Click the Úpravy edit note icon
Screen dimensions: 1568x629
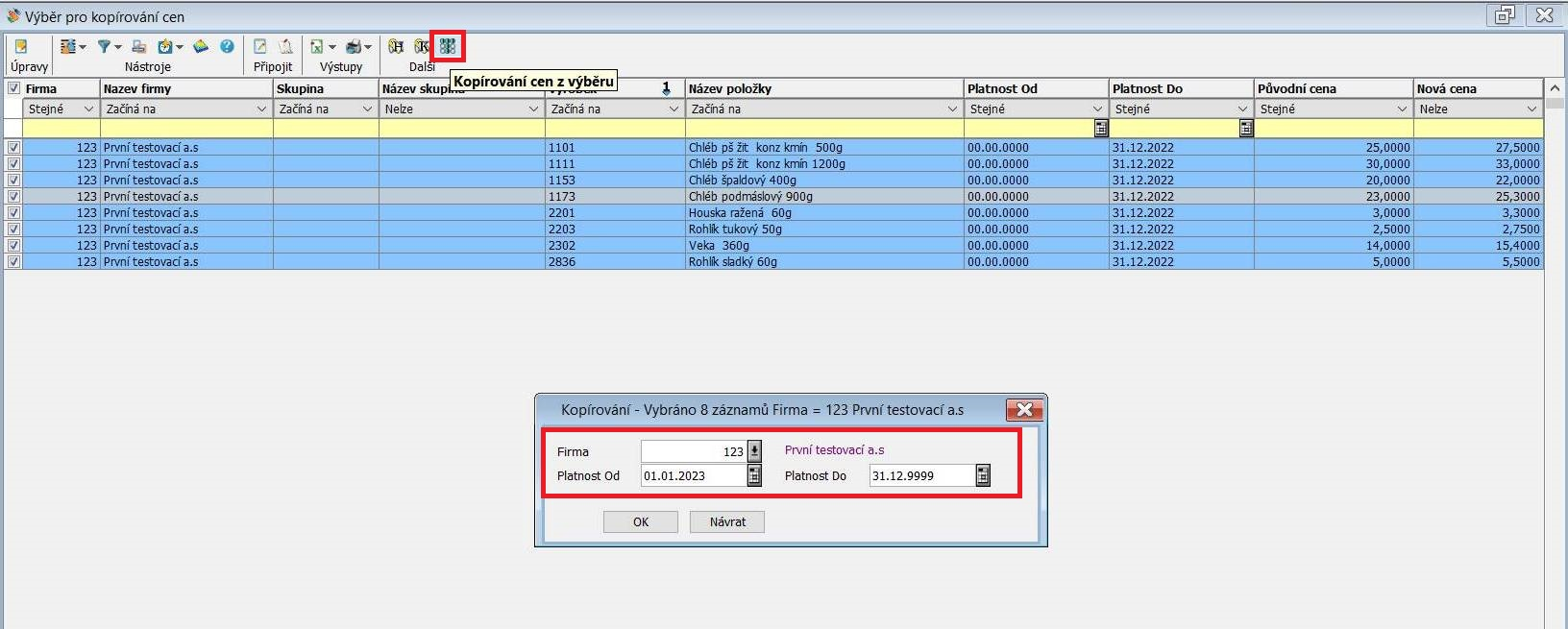(21, 46)
